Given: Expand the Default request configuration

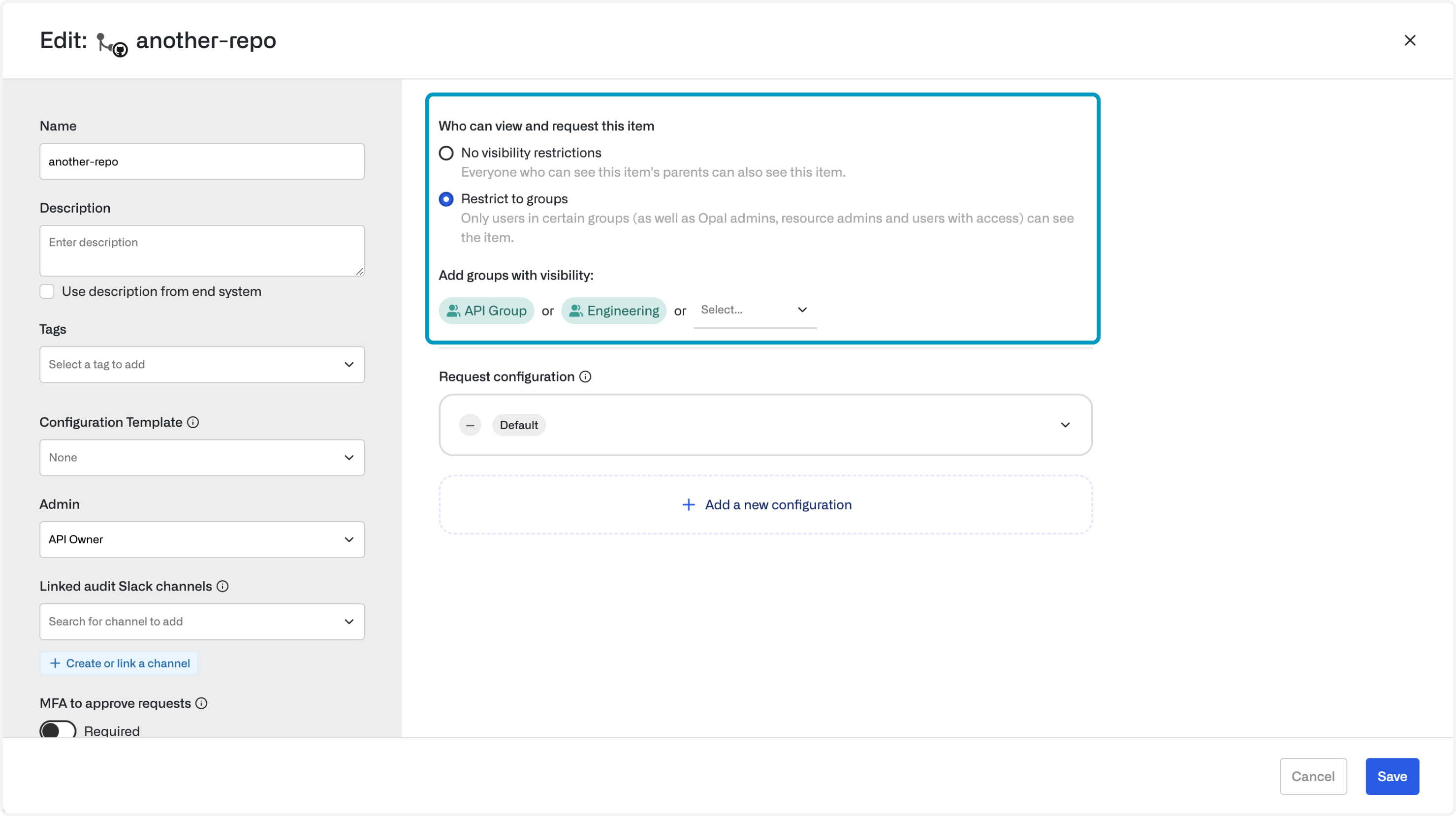Looking at the screenshot, I should [x=1065, y=425].
